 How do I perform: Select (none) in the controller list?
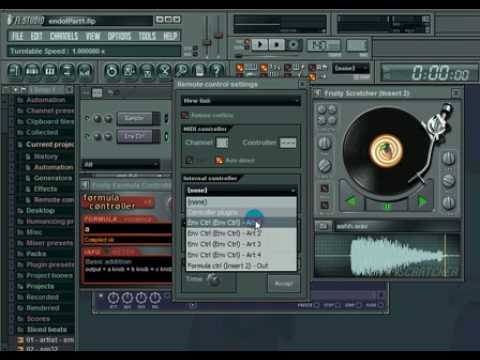coord(241,202)
